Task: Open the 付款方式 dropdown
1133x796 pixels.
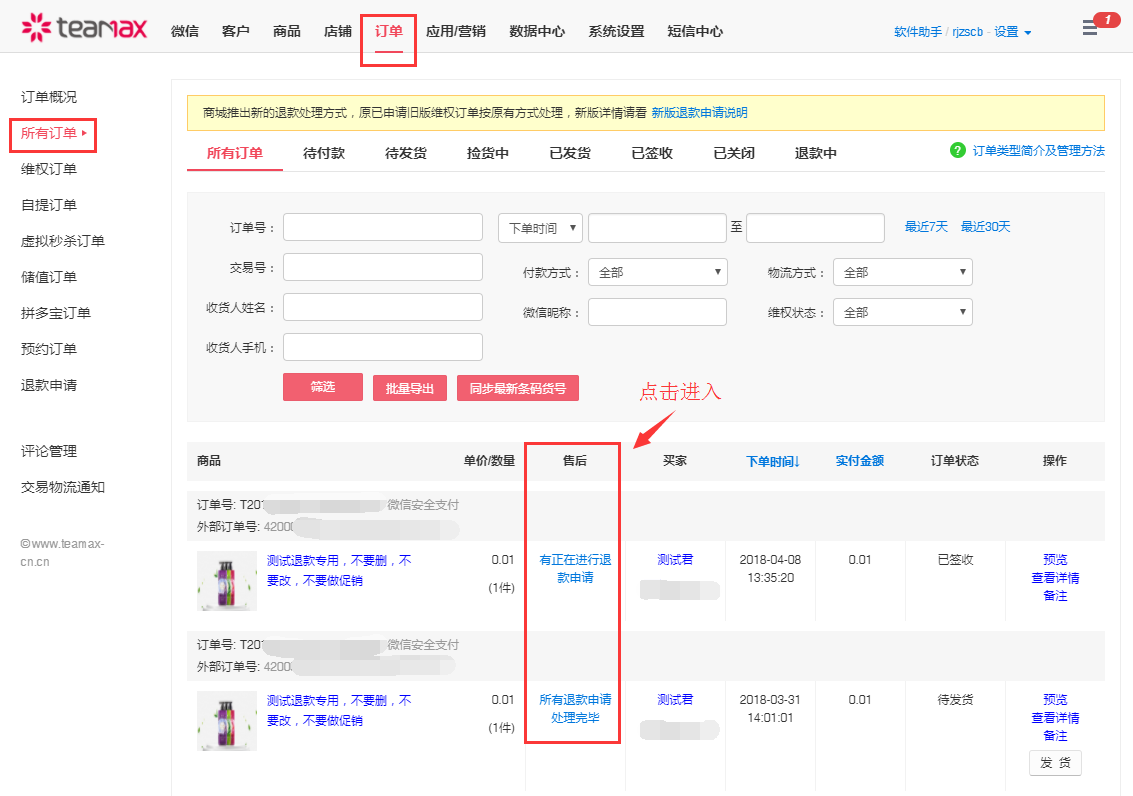Action: point(657,272)
